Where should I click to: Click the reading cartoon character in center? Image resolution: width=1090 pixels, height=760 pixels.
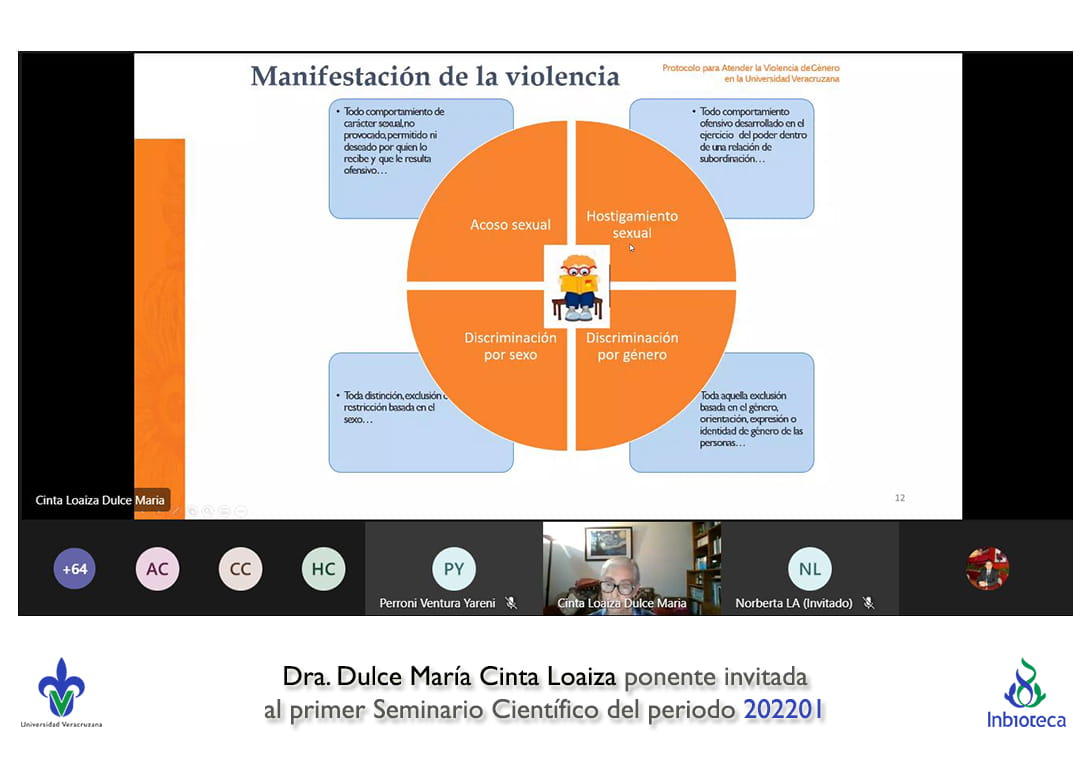pyautogui.click(x=579, y=287)
